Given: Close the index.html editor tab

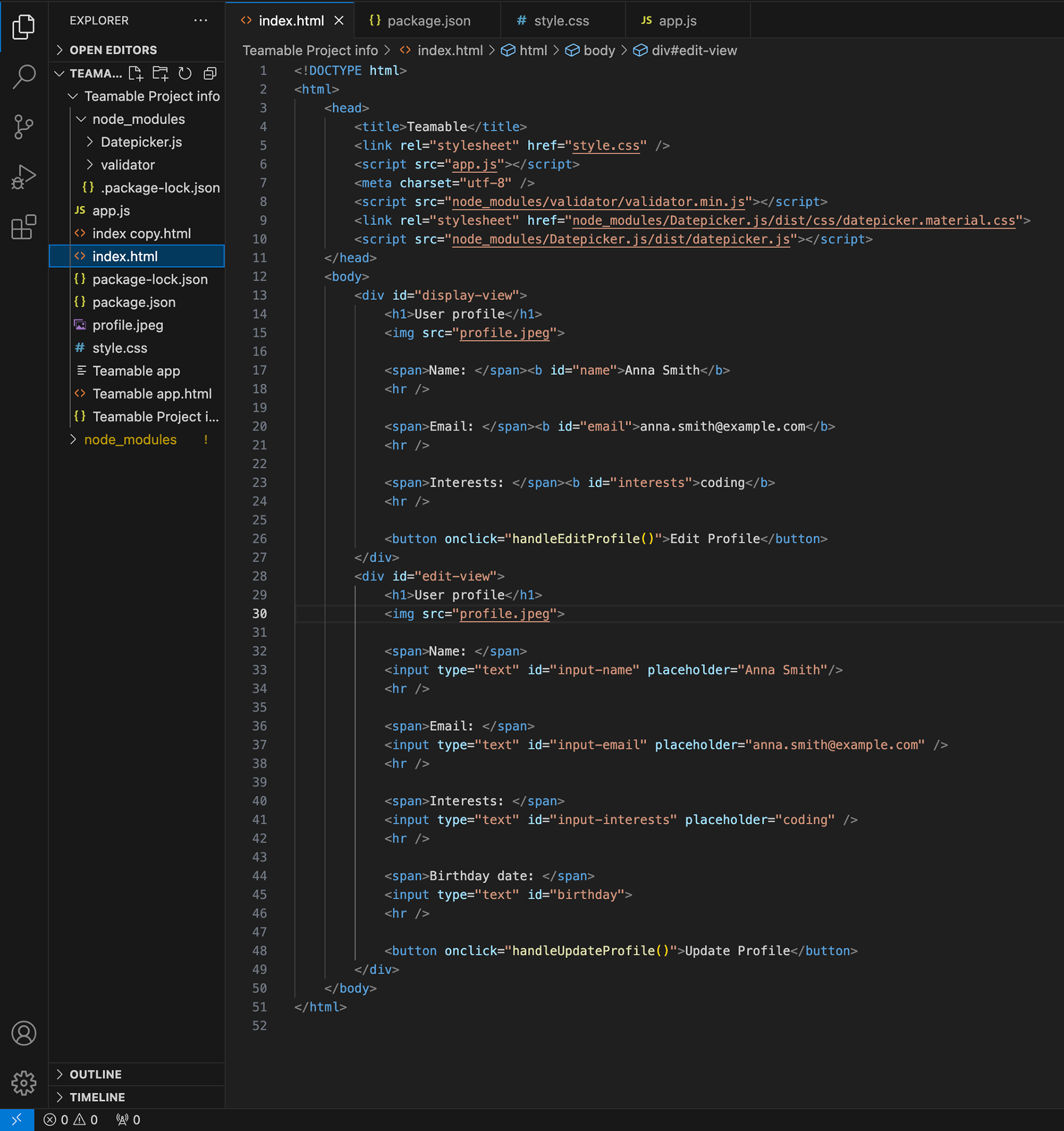Looking at the screenshot, I should (339, 21).
